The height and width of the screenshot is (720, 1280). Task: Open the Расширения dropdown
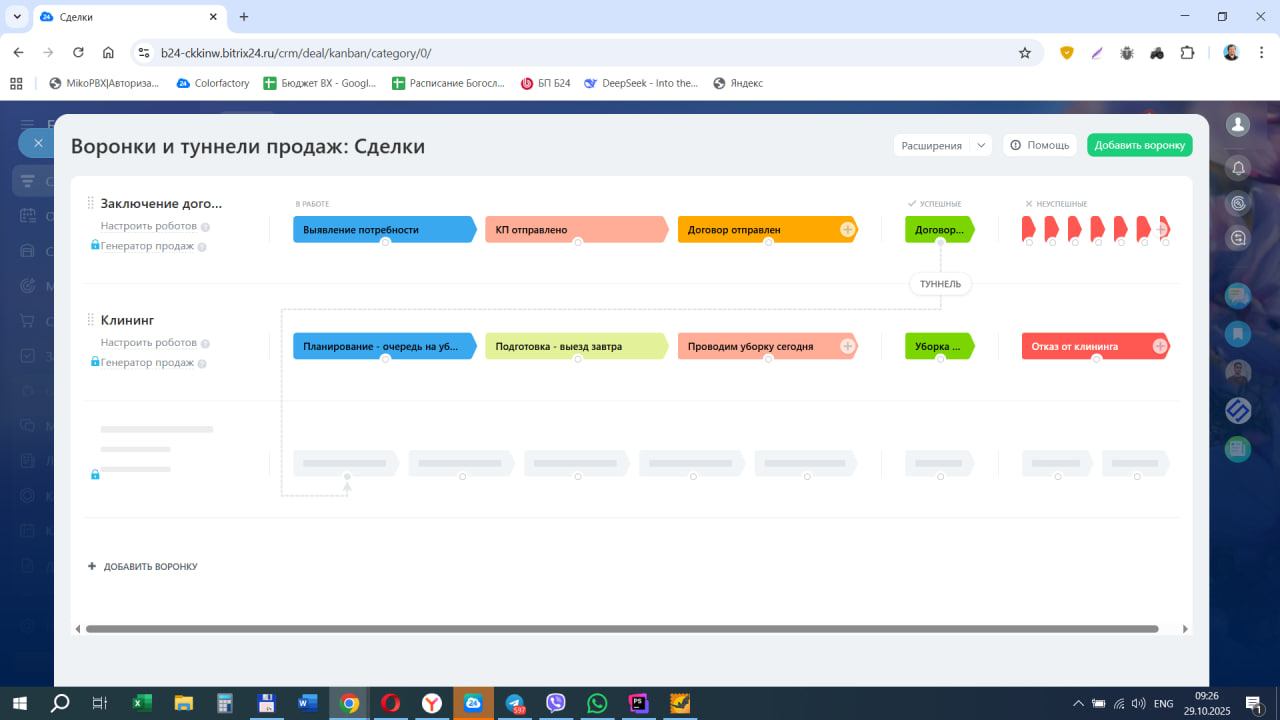[943, 146]
